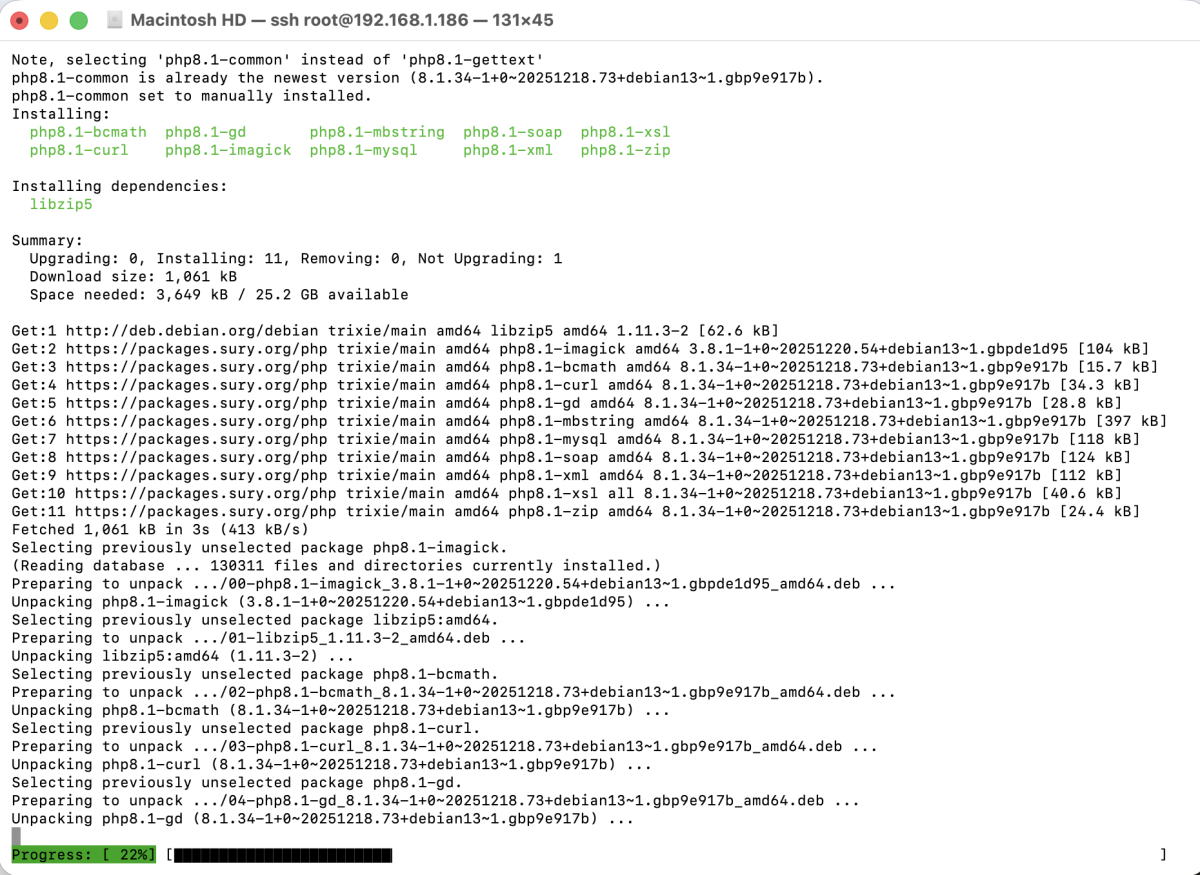Maximize the terminal with the green button
Viewport: 1200px width, 875px height.
tap(77, 20)
